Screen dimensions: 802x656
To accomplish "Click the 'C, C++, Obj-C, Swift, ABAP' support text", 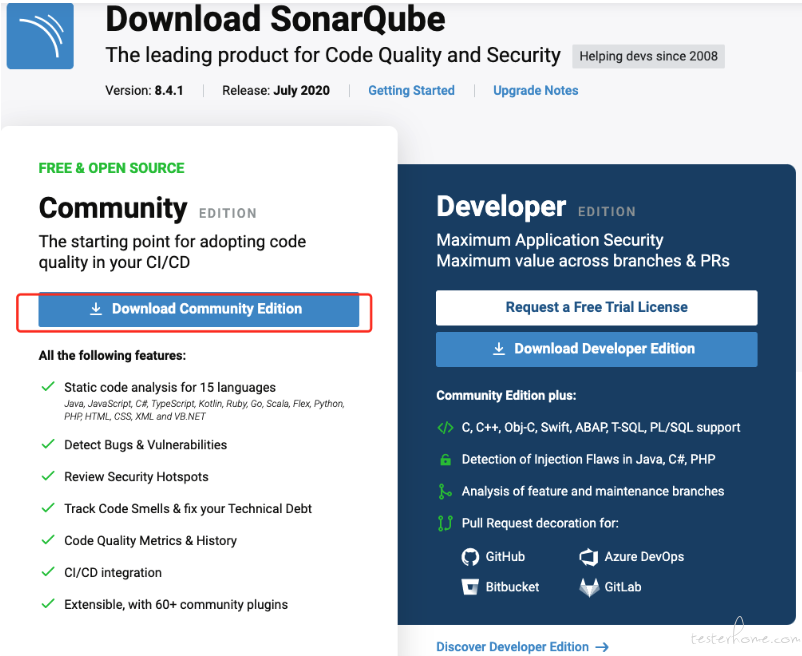I will point(601,427).
